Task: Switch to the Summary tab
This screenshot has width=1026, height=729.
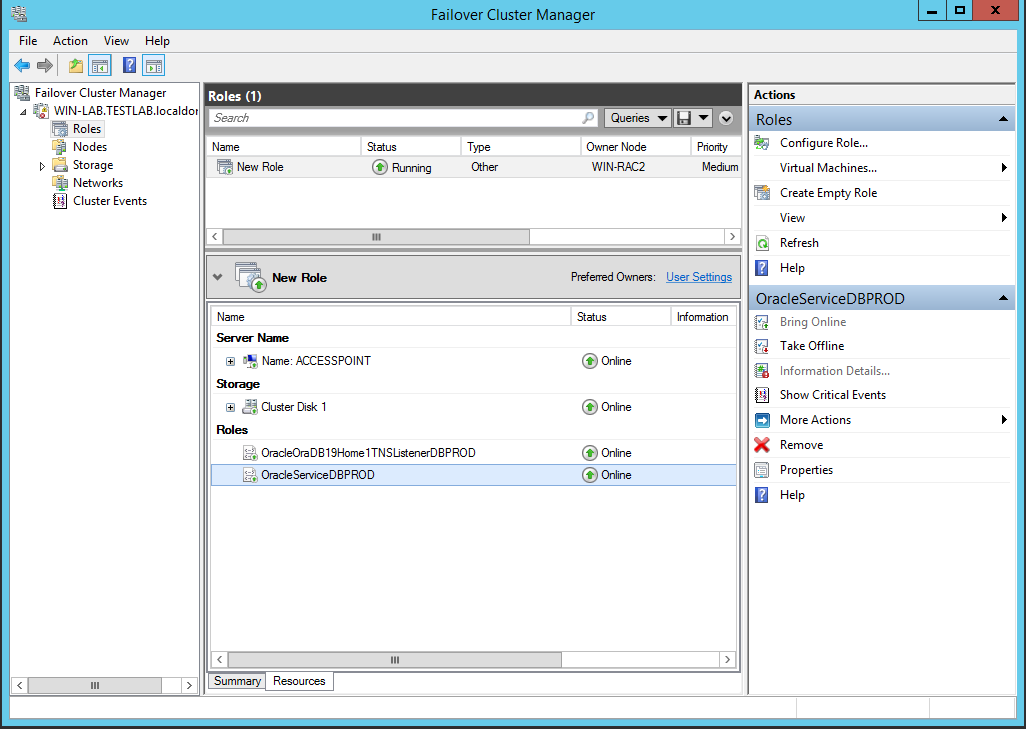Action: (x=236, y=681)
